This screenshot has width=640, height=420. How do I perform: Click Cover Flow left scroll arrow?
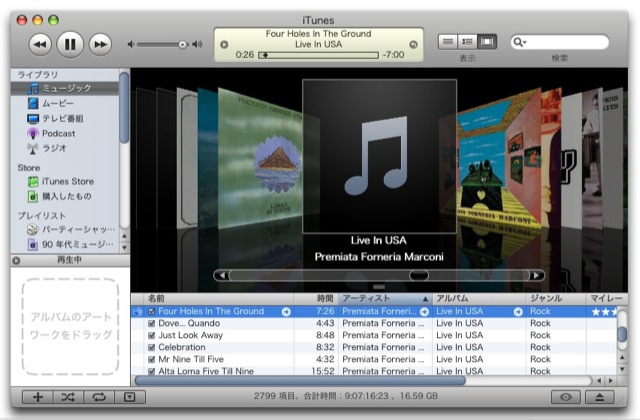222,276
